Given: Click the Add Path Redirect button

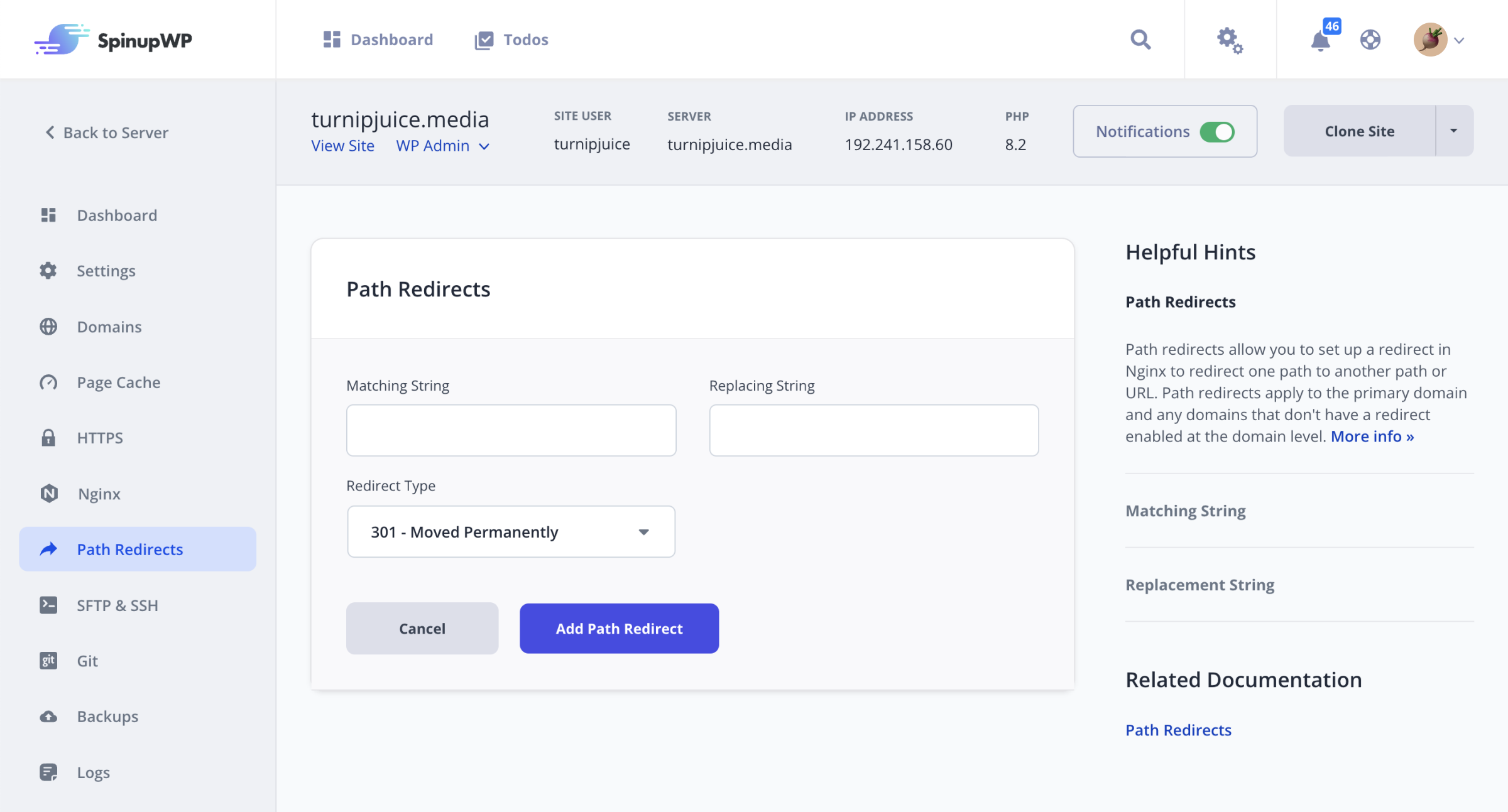Looking at the screenshot, I should coord(619,628).
